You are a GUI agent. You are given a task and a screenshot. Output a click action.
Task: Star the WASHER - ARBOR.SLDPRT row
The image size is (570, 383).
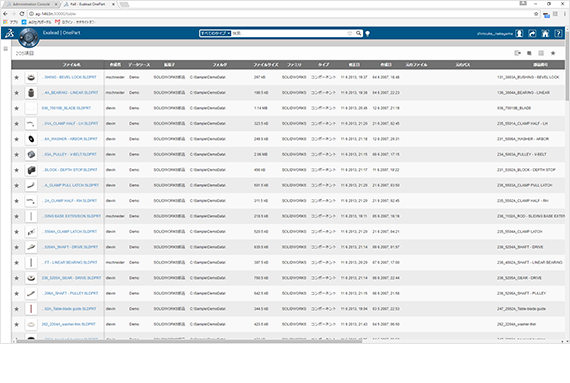coord(16,139)
